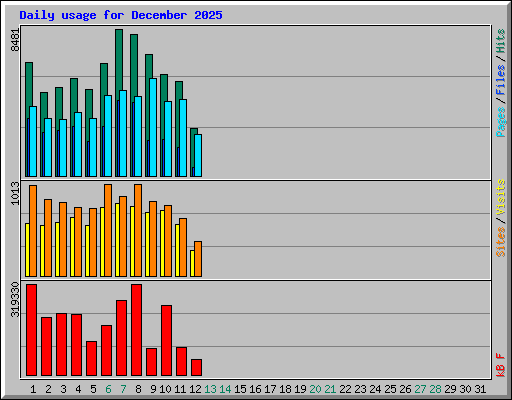Select the cyan Pages bar for day 3
The height and width of the screenshot is (400, 512).
coord(63,148)
